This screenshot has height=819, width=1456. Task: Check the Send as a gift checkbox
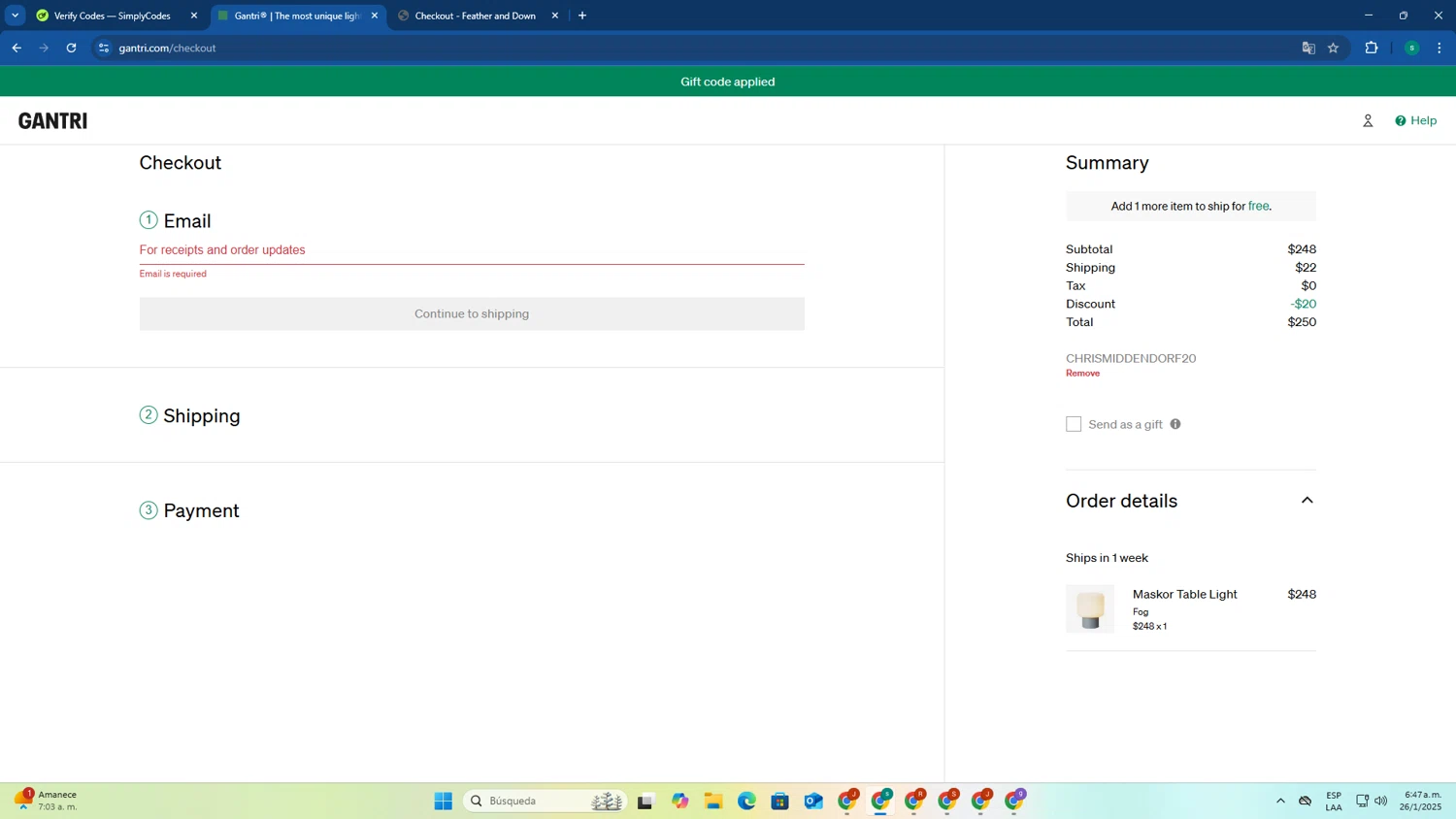(1074, 424)
